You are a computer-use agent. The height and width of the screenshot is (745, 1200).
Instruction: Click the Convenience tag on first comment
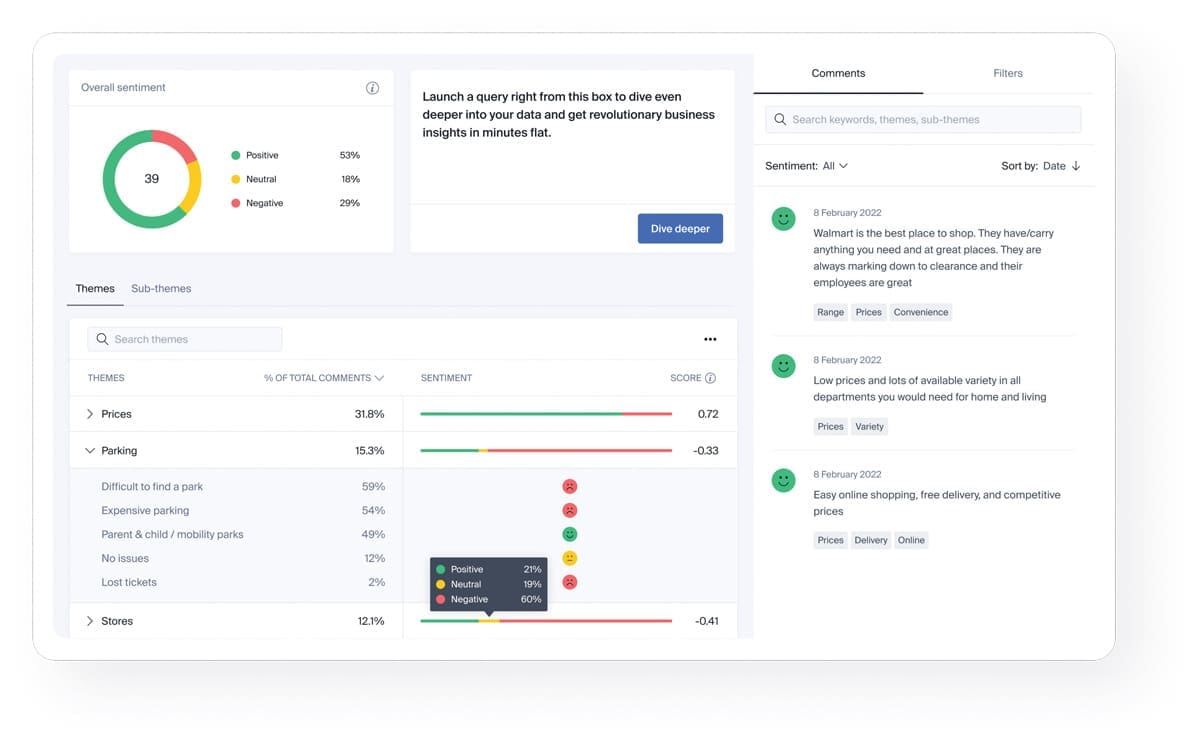[x=920, y=312]
